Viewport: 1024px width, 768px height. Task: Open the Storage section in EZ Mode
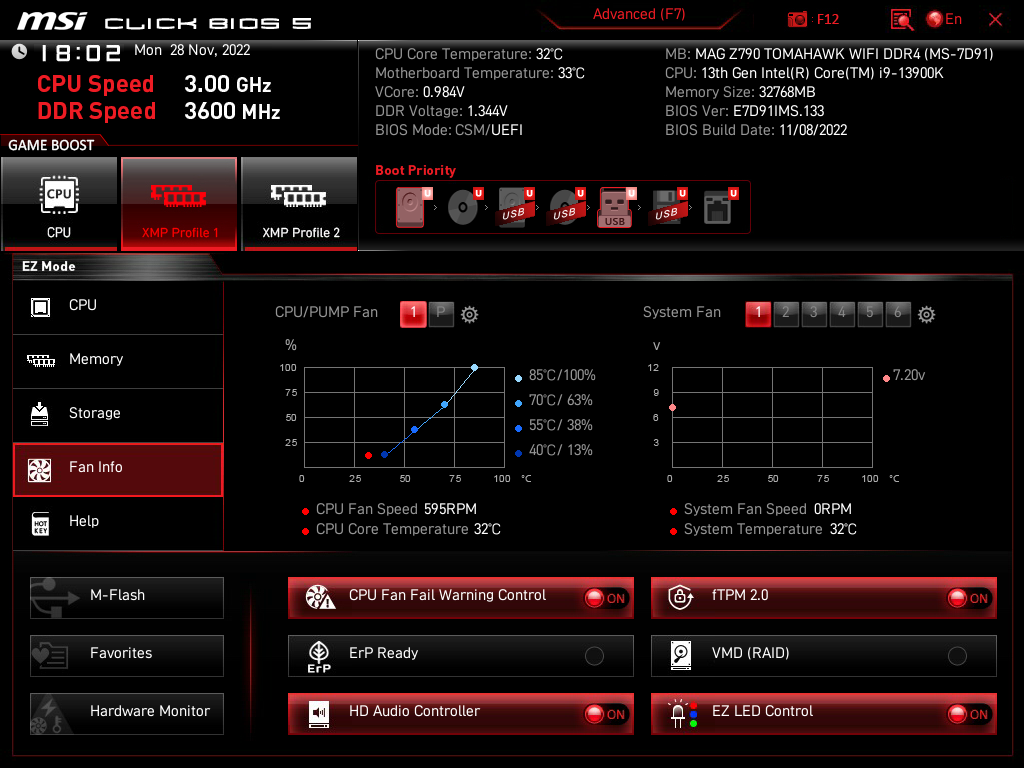coord(118,414)
